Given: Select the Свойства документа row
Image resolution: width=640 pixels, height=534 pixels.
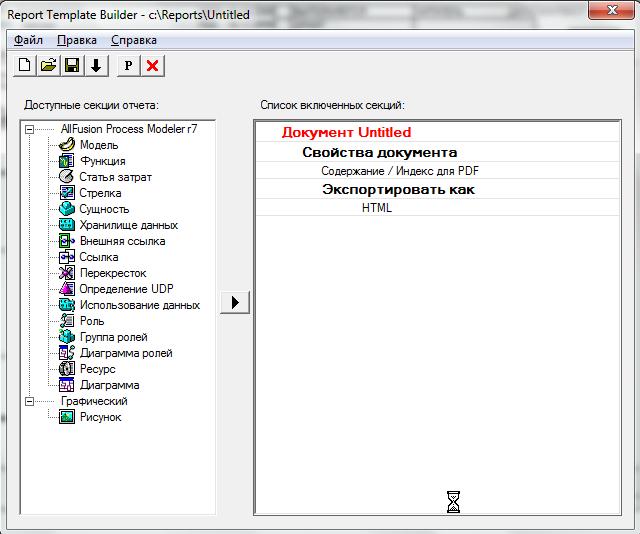Looking at the screenshot, I should click(438, 152).
